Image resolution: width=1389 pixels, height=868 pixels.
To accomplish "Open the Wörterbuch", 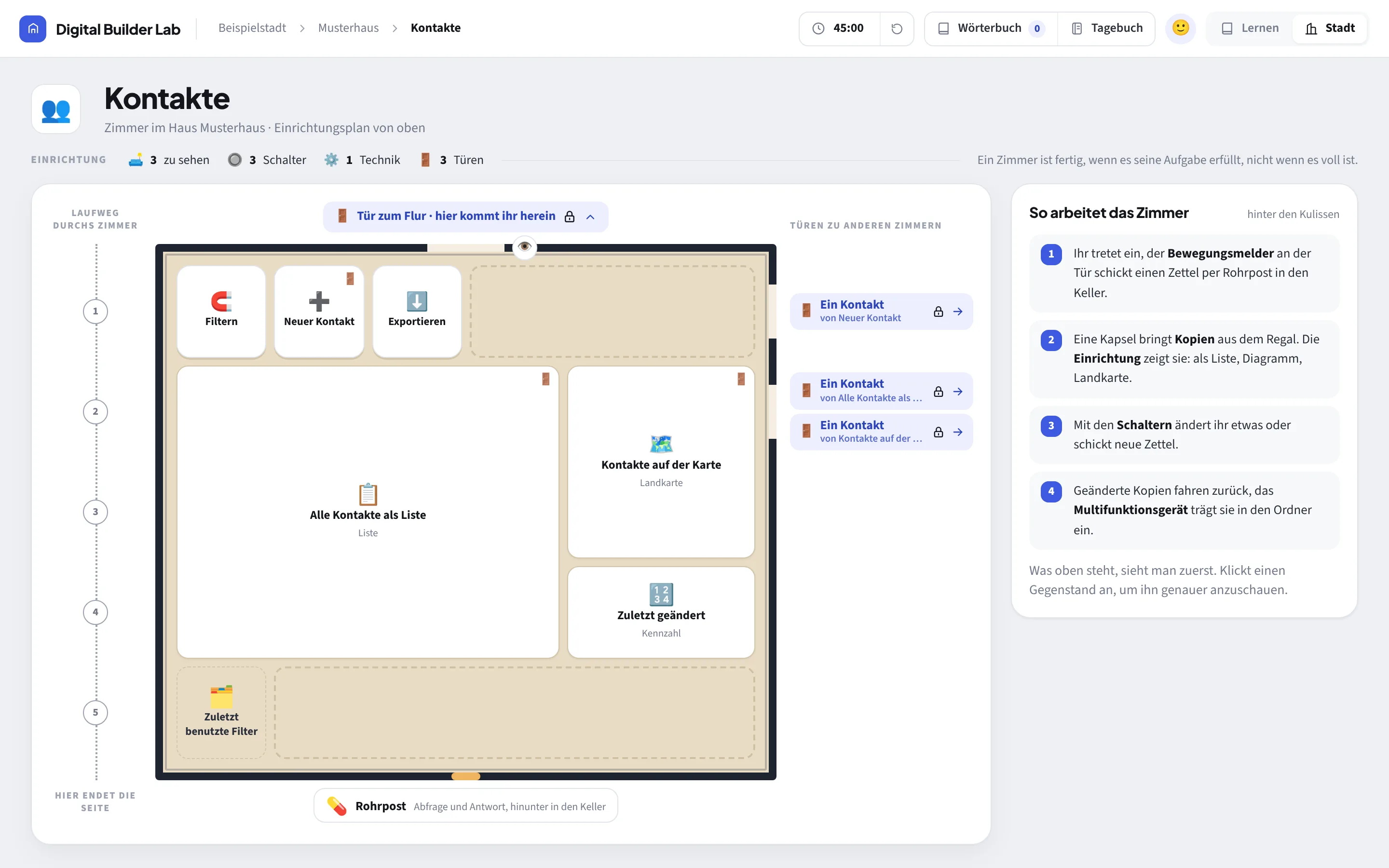I will (x=991, y=28).
